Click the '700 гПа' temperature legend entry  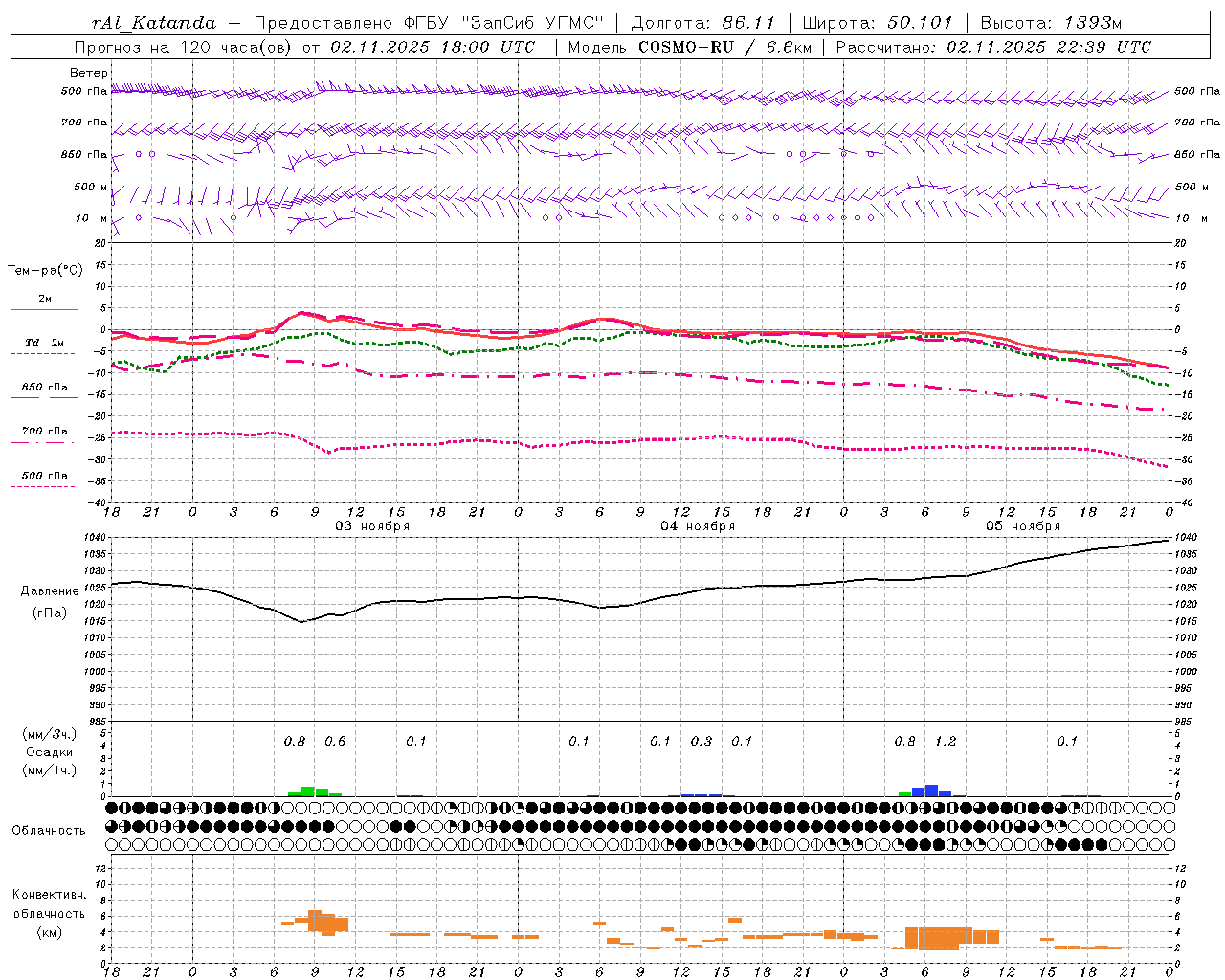click(x=45, y=432)
